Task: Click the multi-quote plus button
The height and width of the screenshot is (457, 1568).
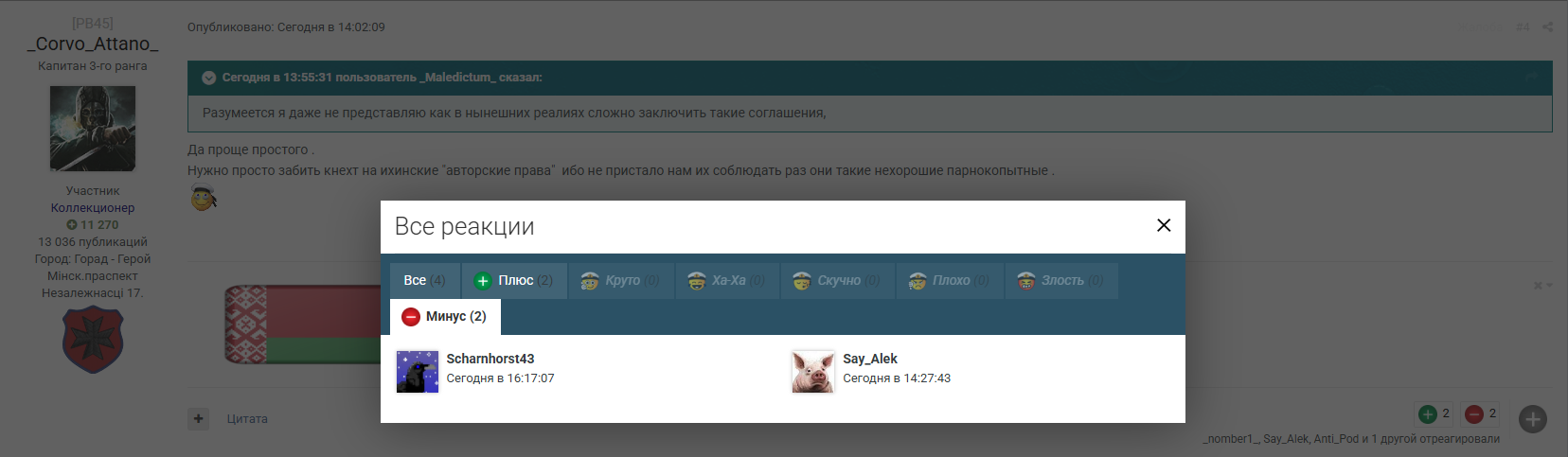Action: pyautogui.click(x=198, y=418)
